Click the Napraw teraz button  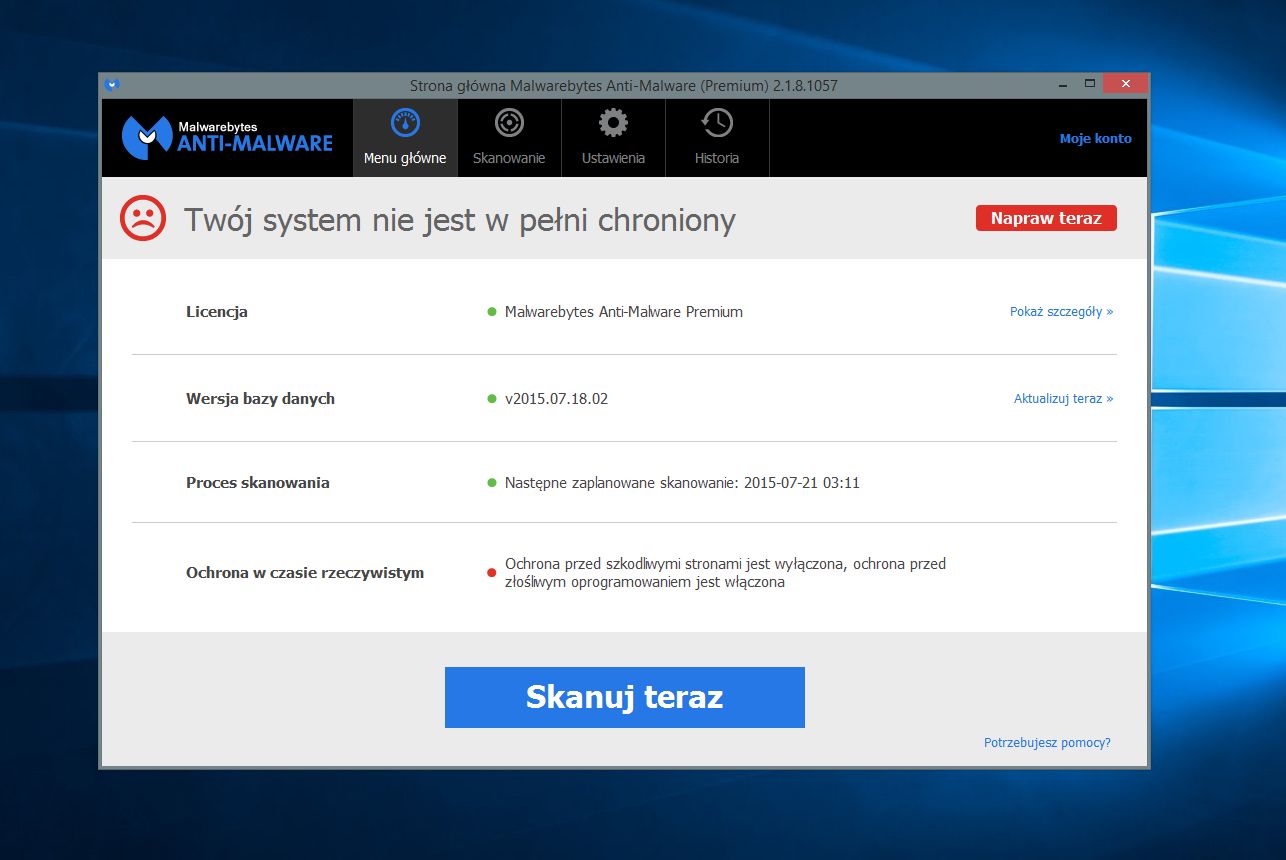click(1046, 218)
